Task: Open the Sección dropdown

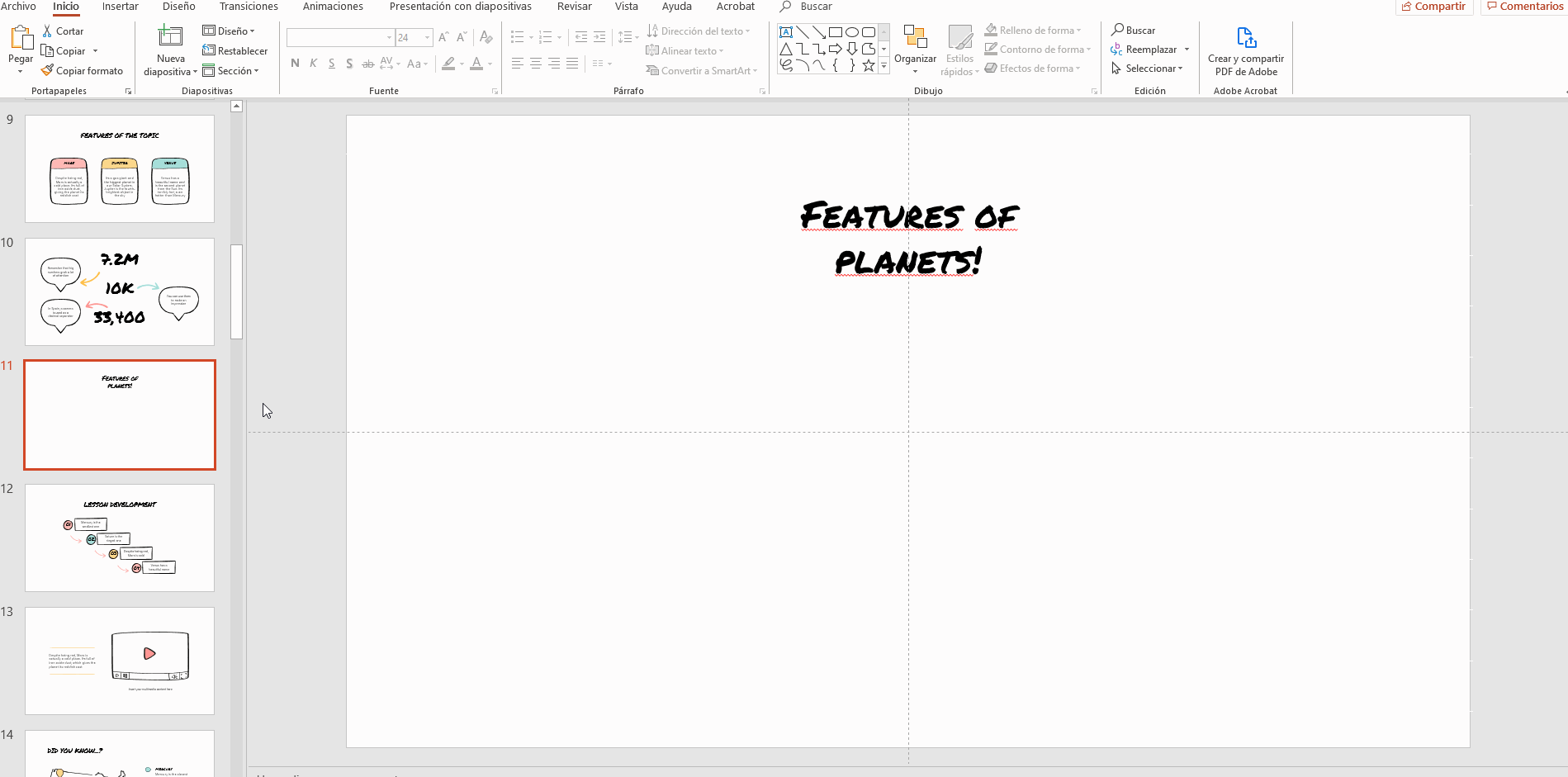Action: [231, 70]
